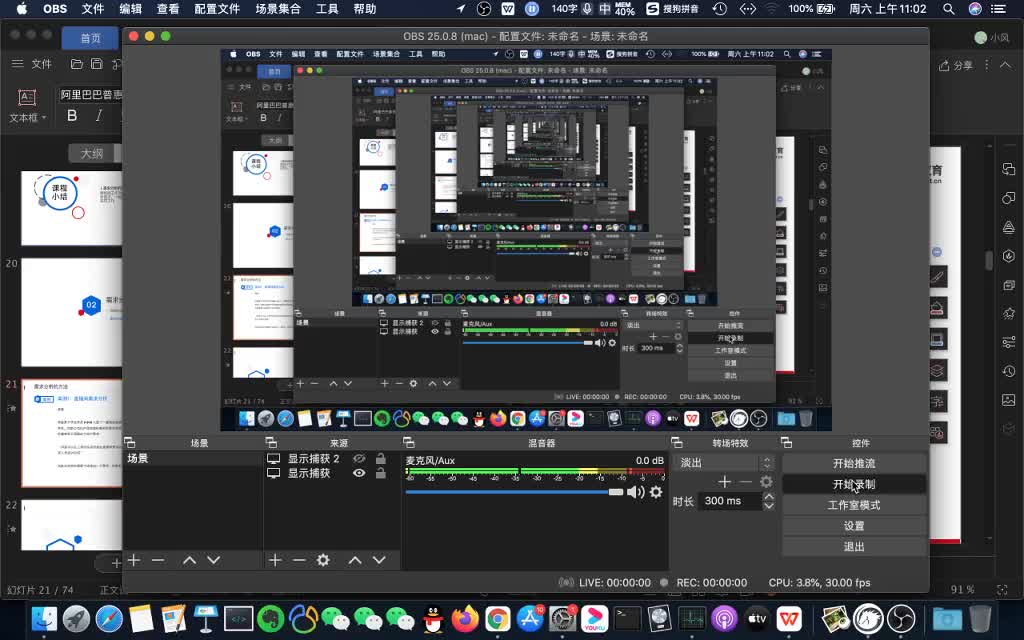Add a transition with the plus icon
The width and height of the screenshot is (1024, 640).
724,482
